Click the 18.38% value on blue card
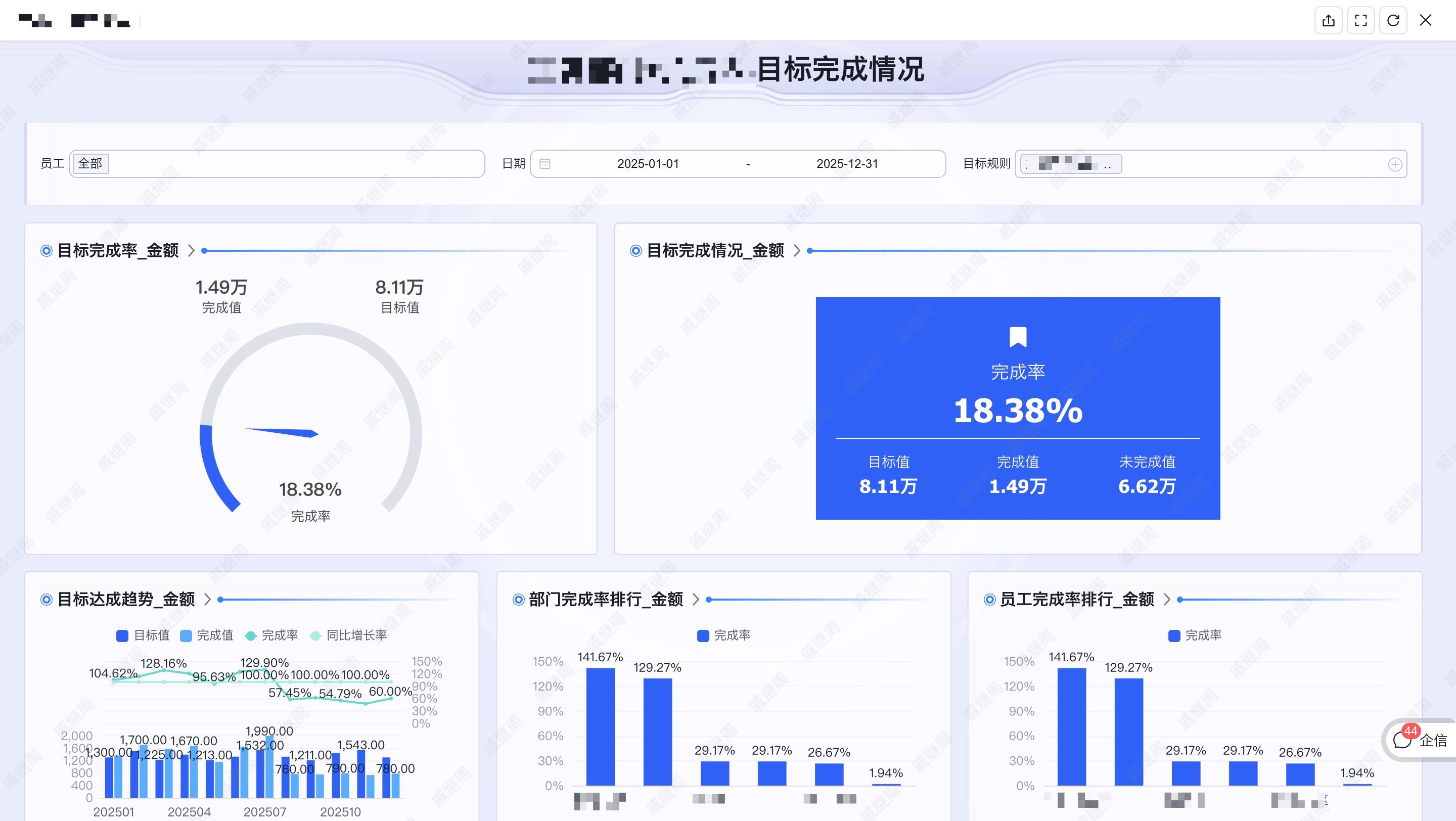This screenshot has height=821, width=1456. pos(1018,411)
